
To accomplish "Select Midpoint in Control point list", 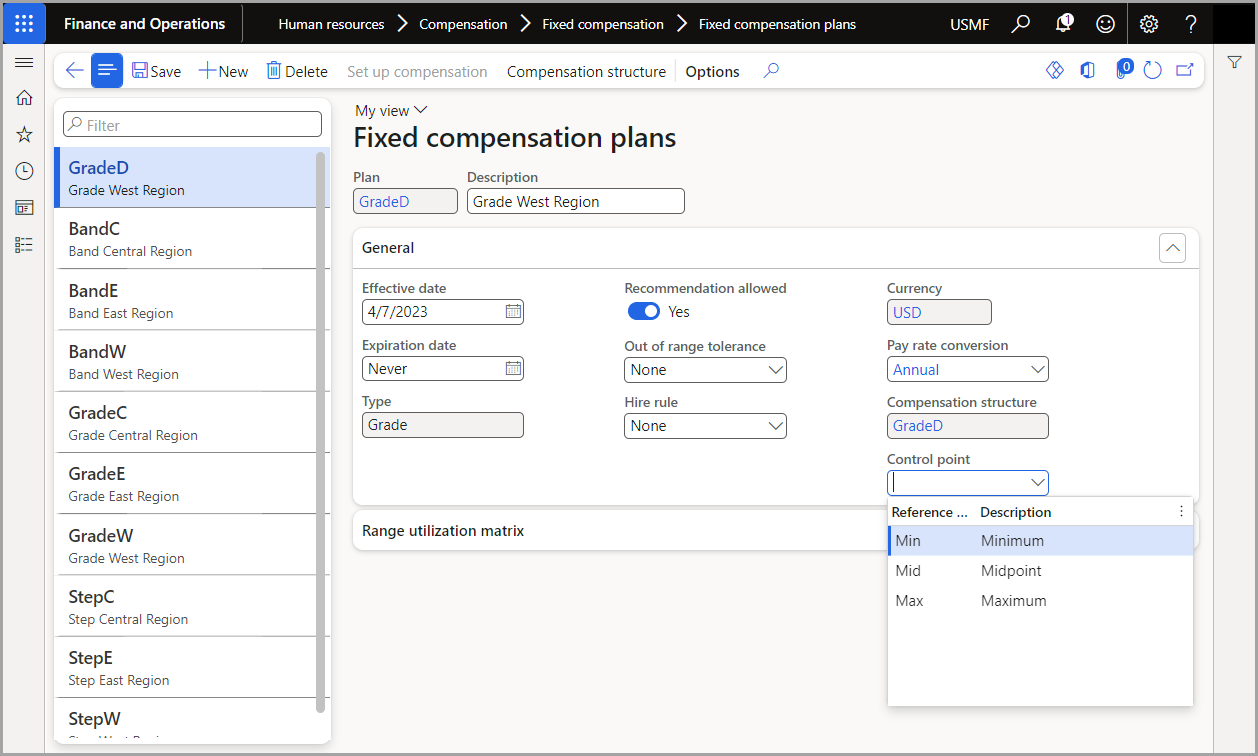I will pos(1011,571).
